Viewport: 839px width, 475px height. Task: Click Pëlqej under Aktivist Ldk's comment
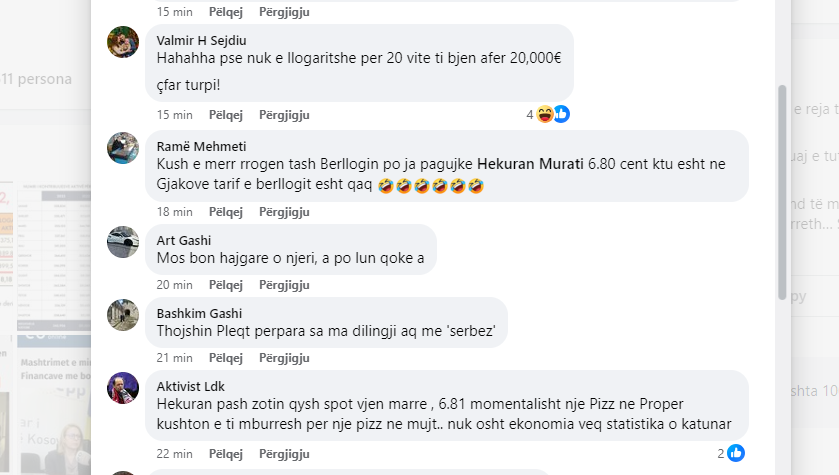(225, 454)
